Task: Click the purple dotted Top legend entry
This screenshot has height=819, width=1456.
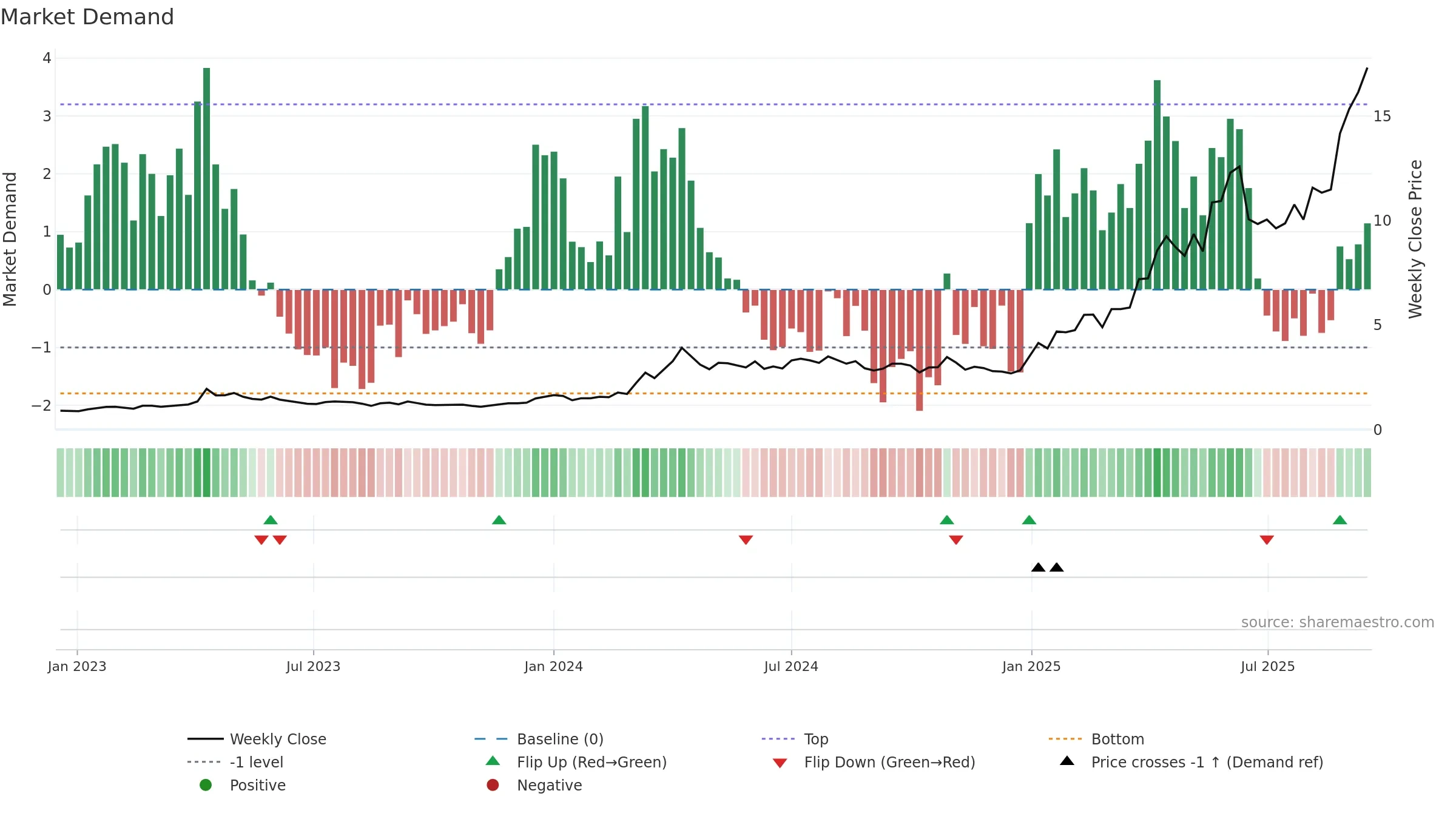Action: 795,739
